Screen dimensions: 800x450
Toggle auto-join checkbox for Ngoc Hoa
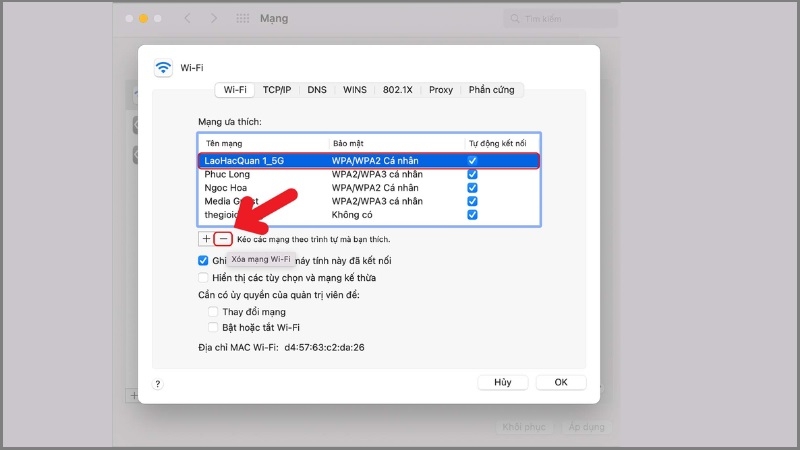pos(472,188)
